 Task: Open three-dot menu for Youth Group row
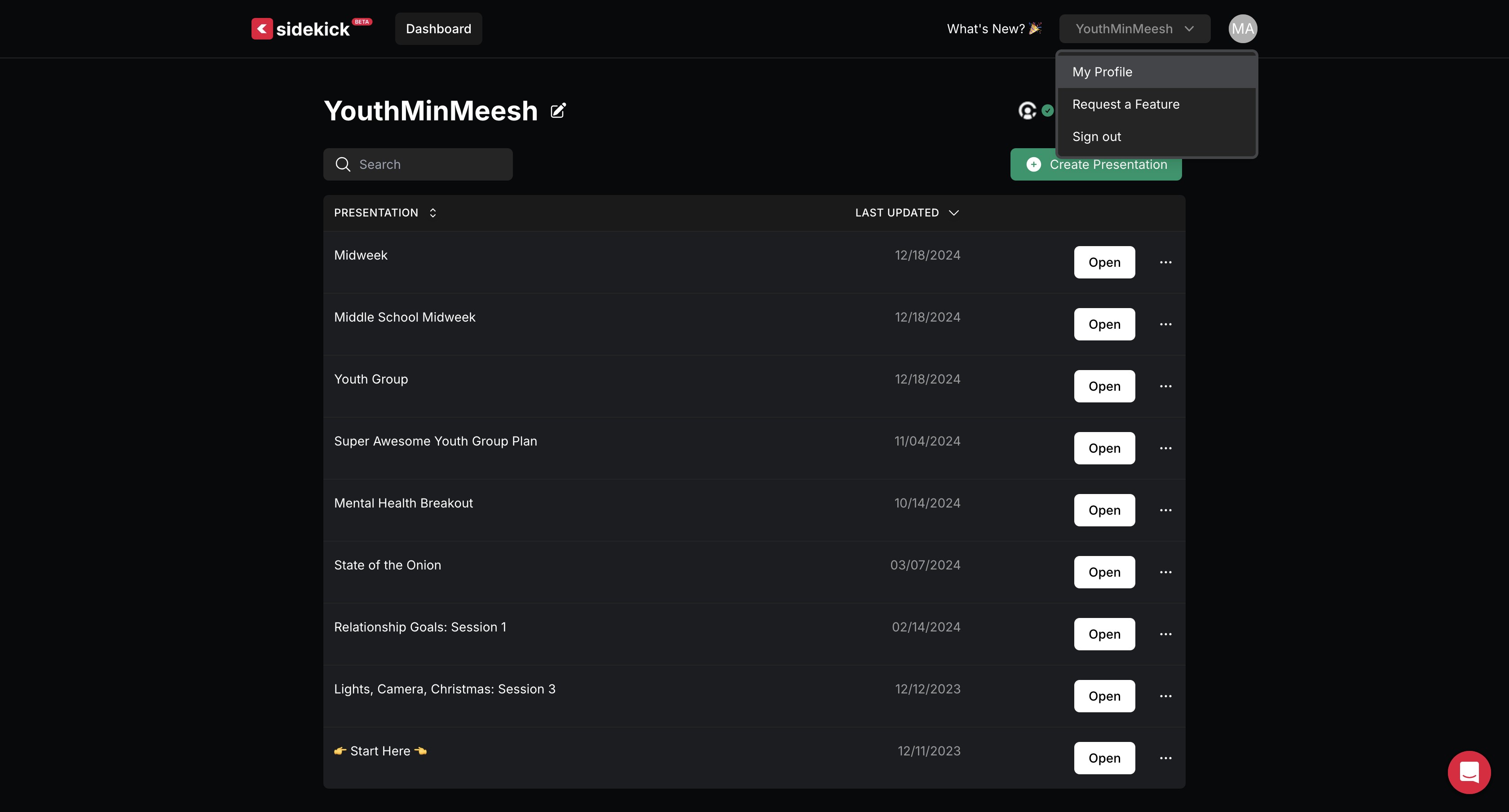(x=1165, y=387)
